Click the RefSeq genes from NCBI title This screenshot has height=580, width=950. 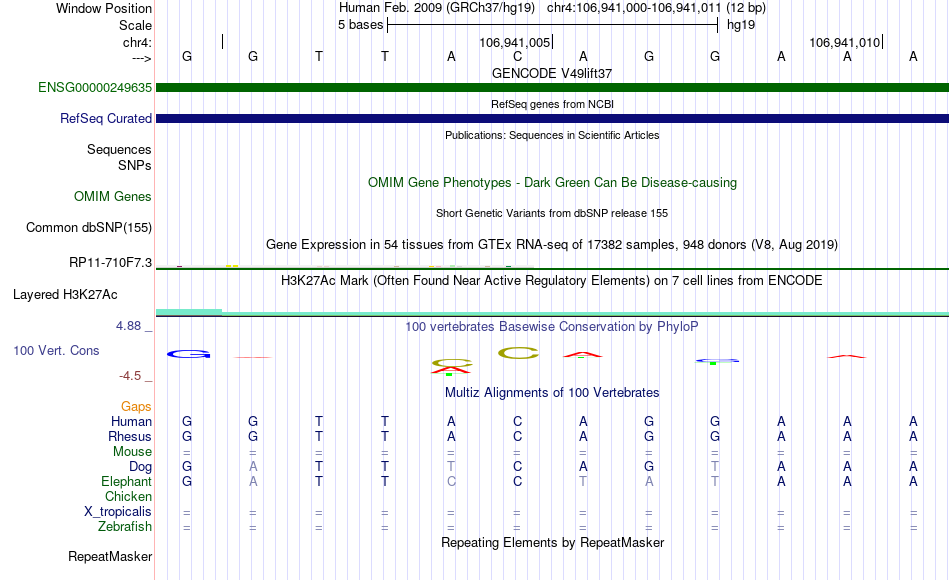[552, 104]
